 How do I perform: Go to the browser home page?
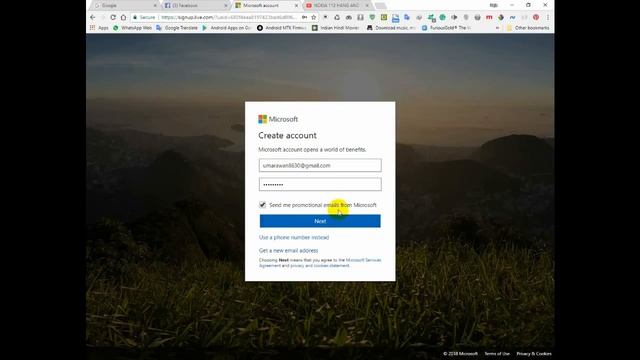pos(123,17)
